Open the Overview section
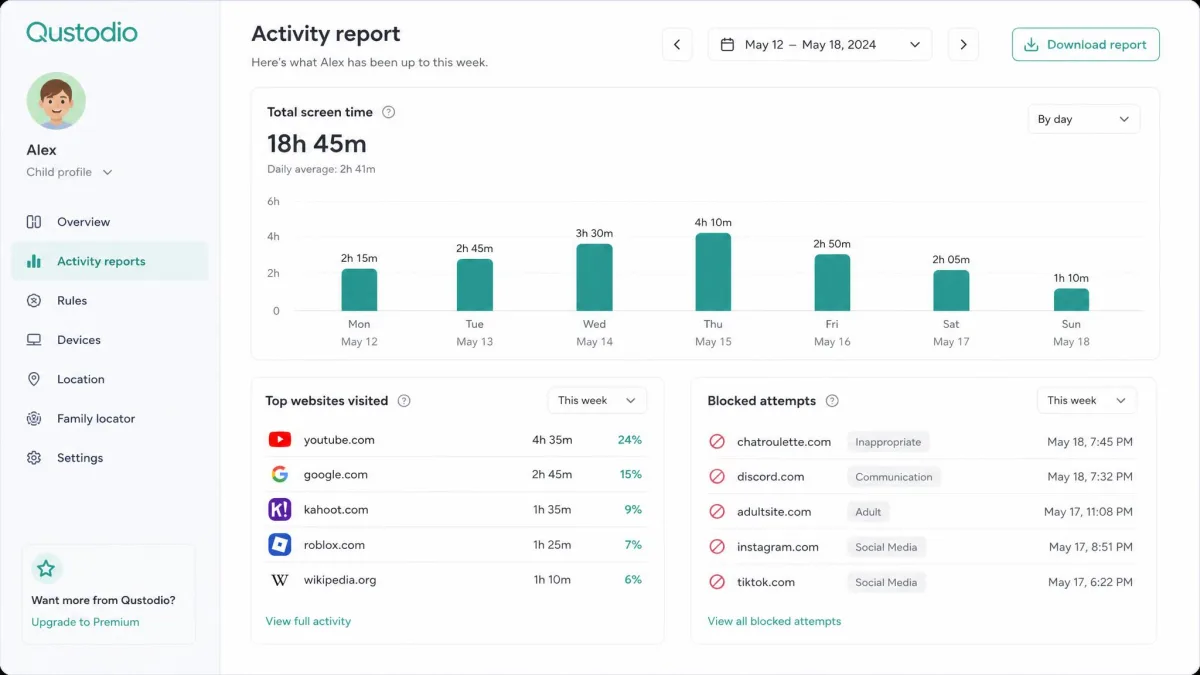 click(x=83, y=222)
